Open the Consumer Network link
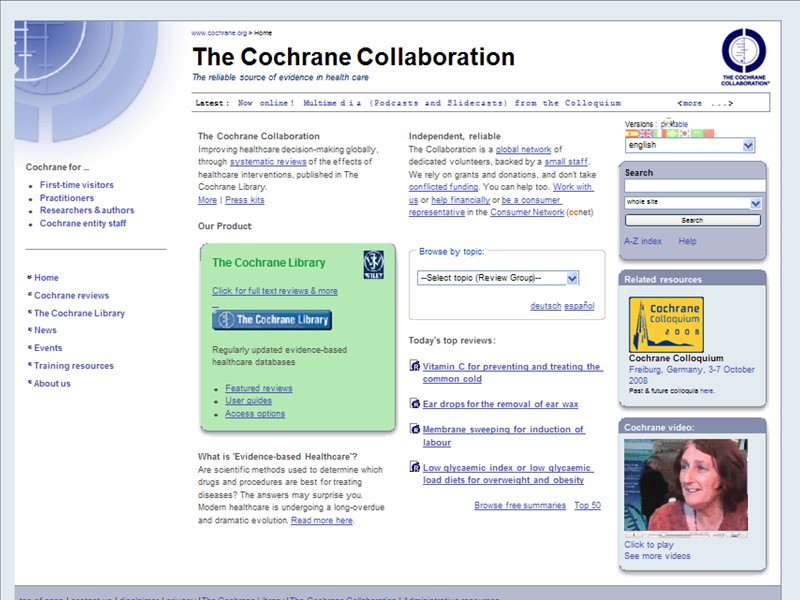 click(x=527, y=212)
